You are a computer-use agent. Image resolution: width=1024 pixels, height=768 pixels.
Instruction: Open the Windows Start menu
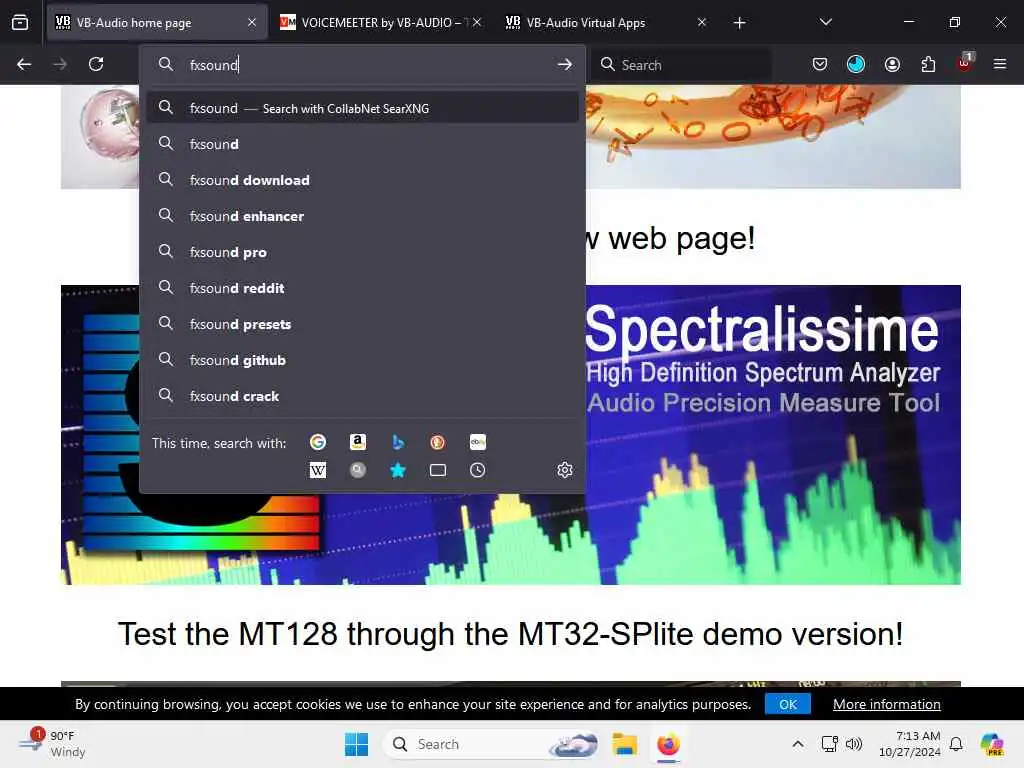pyautogui.click(x=357, y=744)
